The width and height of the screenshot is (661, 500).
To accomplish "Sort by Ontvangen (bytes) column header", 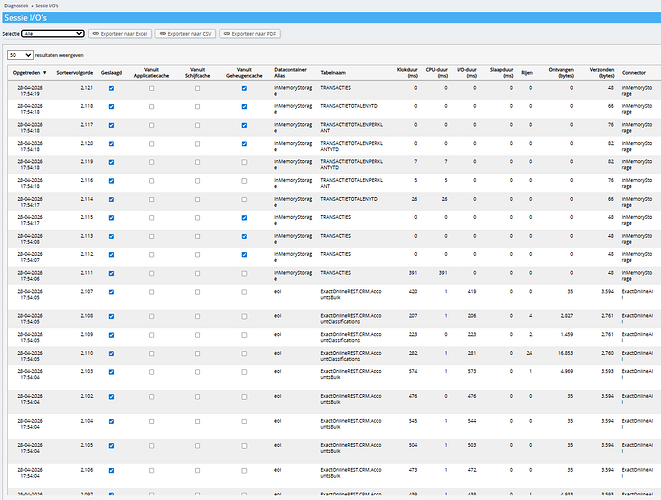I will (x=561, y=73).
